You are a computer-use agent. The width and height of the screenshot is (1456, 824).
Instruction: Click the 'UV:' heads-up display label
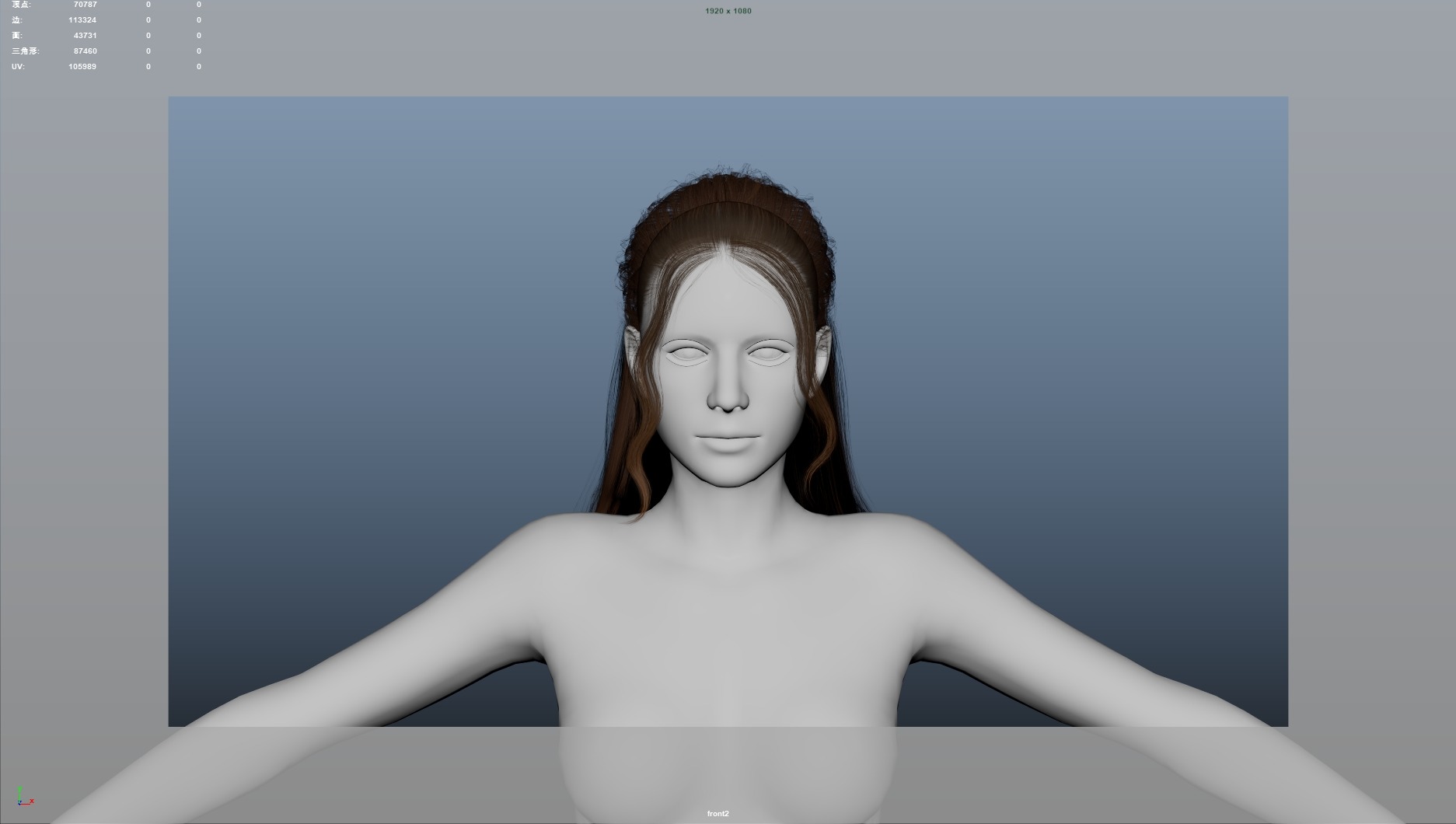click(x=18, y=67)
